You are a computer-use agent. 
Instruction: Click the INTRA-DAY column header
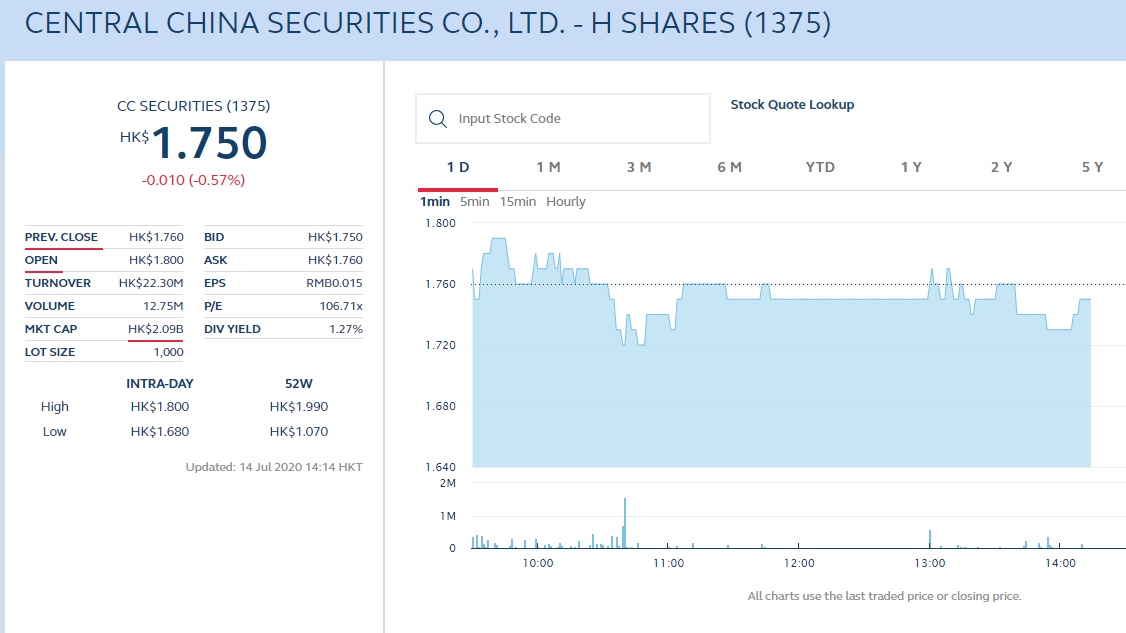(x=160, y=384)
